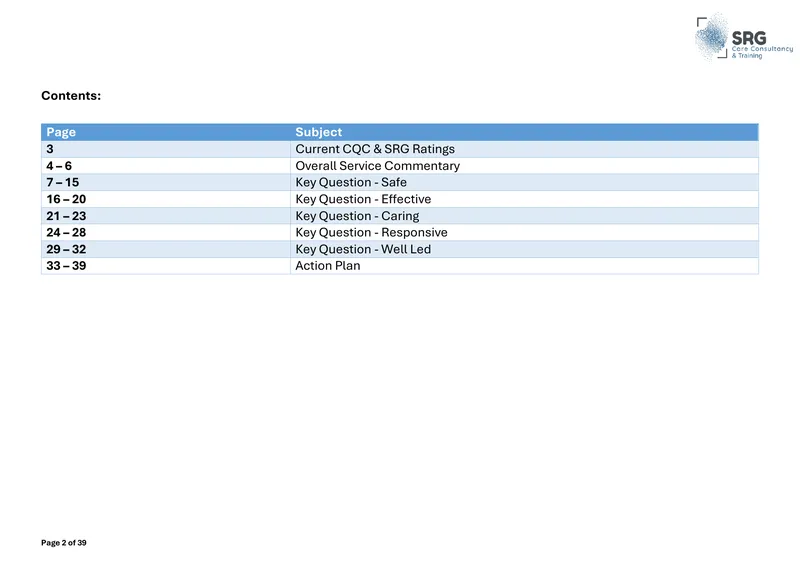This screenshot has width=800, height=565.
Task: Select 'Current CQC & SRG Ratings' entry
Action: tap(375, 149)
